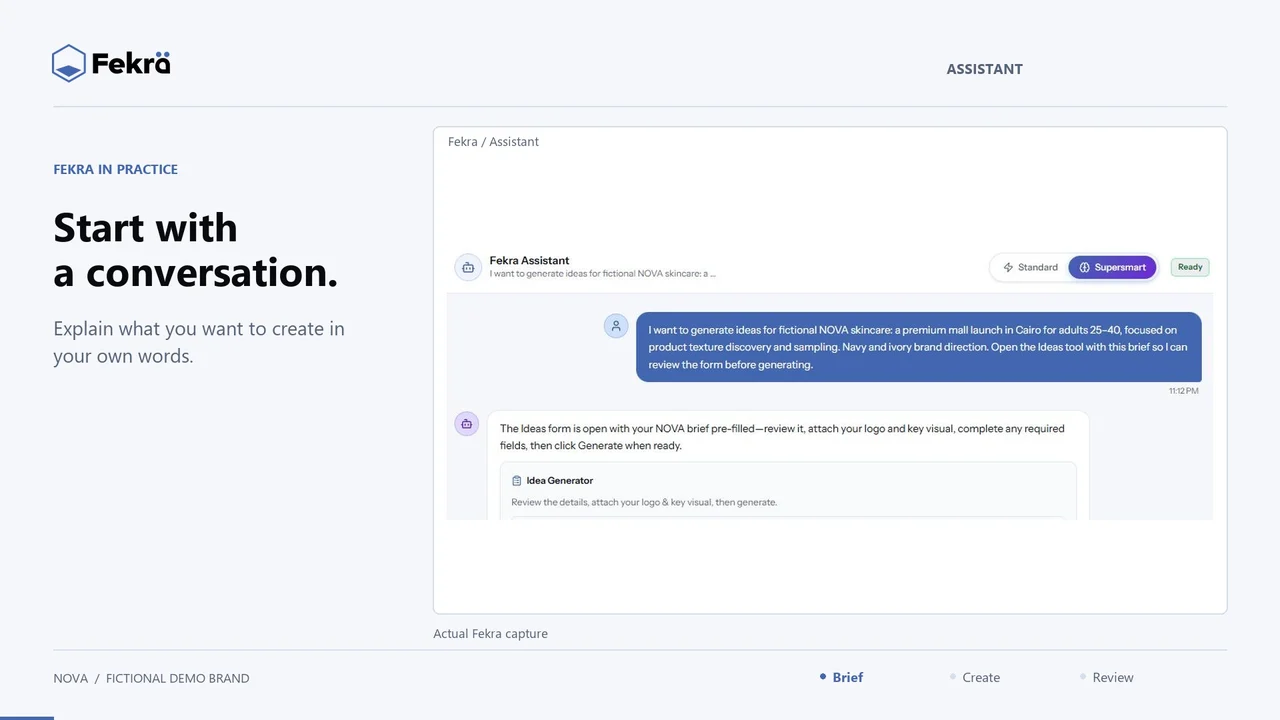This screenshot has width=1280, height=720.
Task: Go to the Review step
Action: (x=1113, y=677)
